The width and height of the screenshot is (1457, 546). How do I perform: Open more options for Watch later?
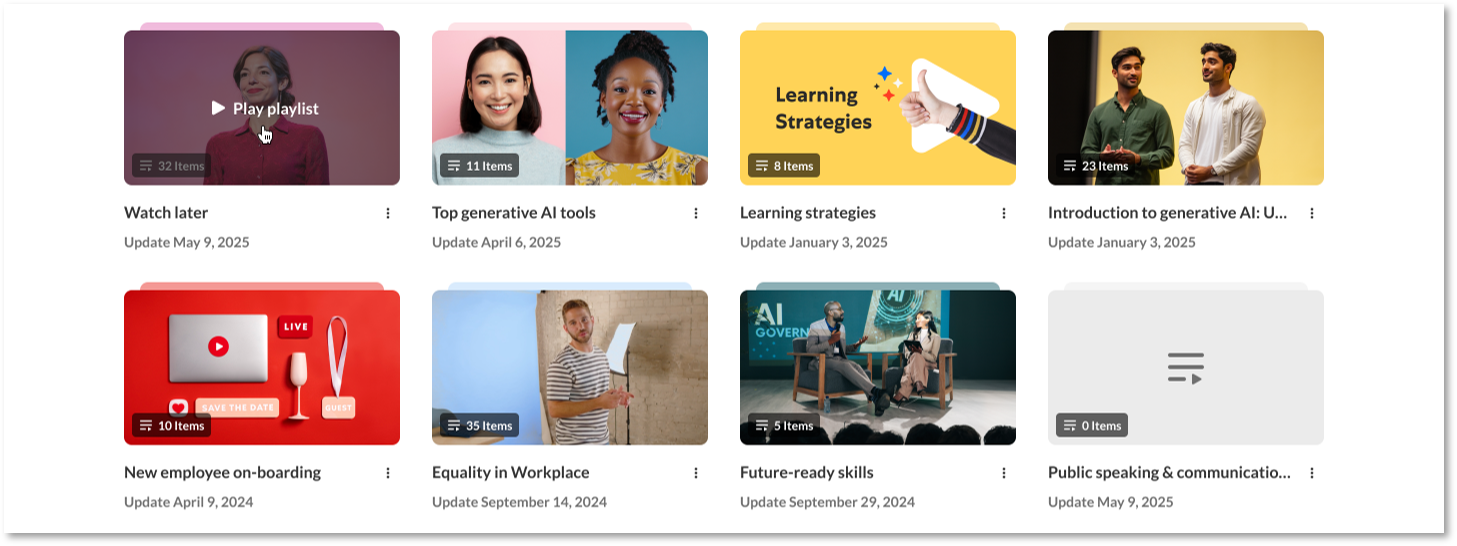[x=388, y=213]
